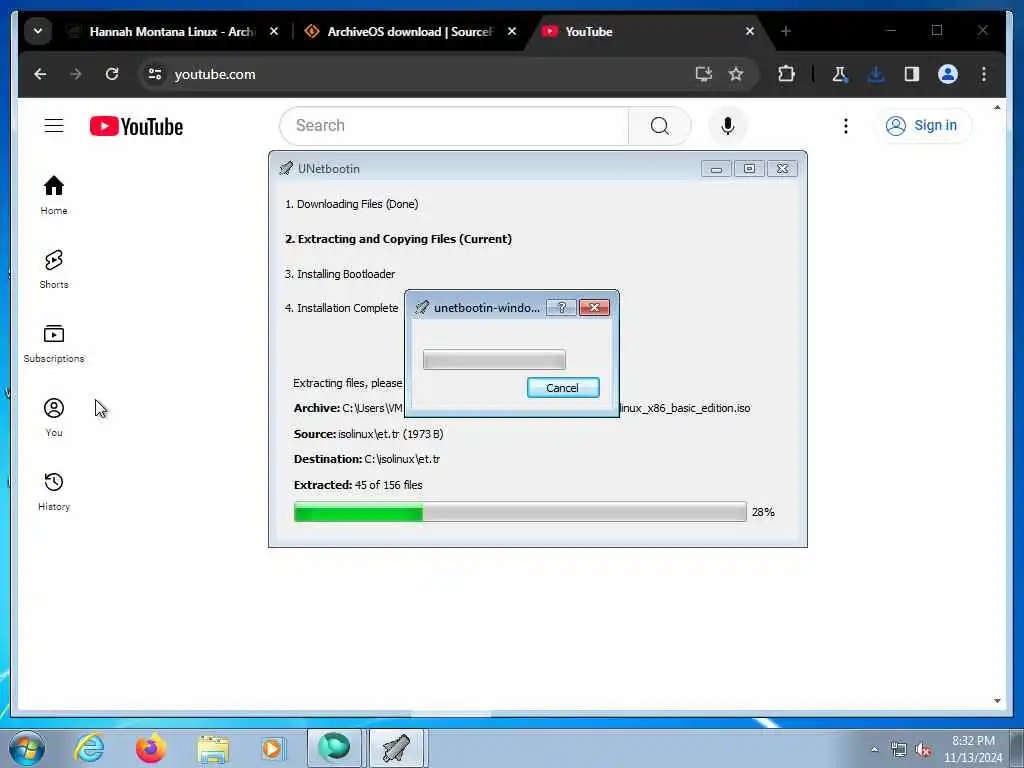Image resolution: width=1024 pixels, height=768 pixels.
Task: Open Chrome three-dot menu
Action: (984, 74)
